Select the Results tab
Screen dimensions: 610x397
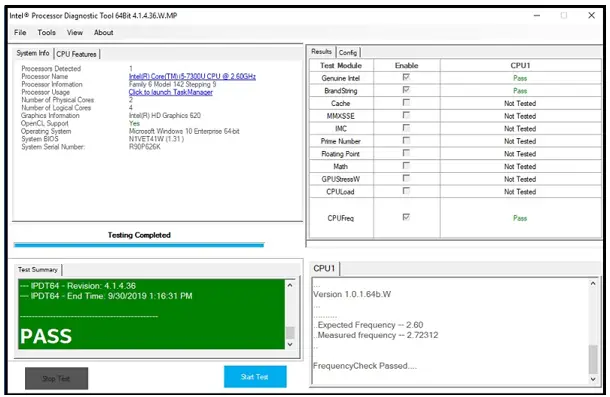pyautogui.click(x=321, y=52)
